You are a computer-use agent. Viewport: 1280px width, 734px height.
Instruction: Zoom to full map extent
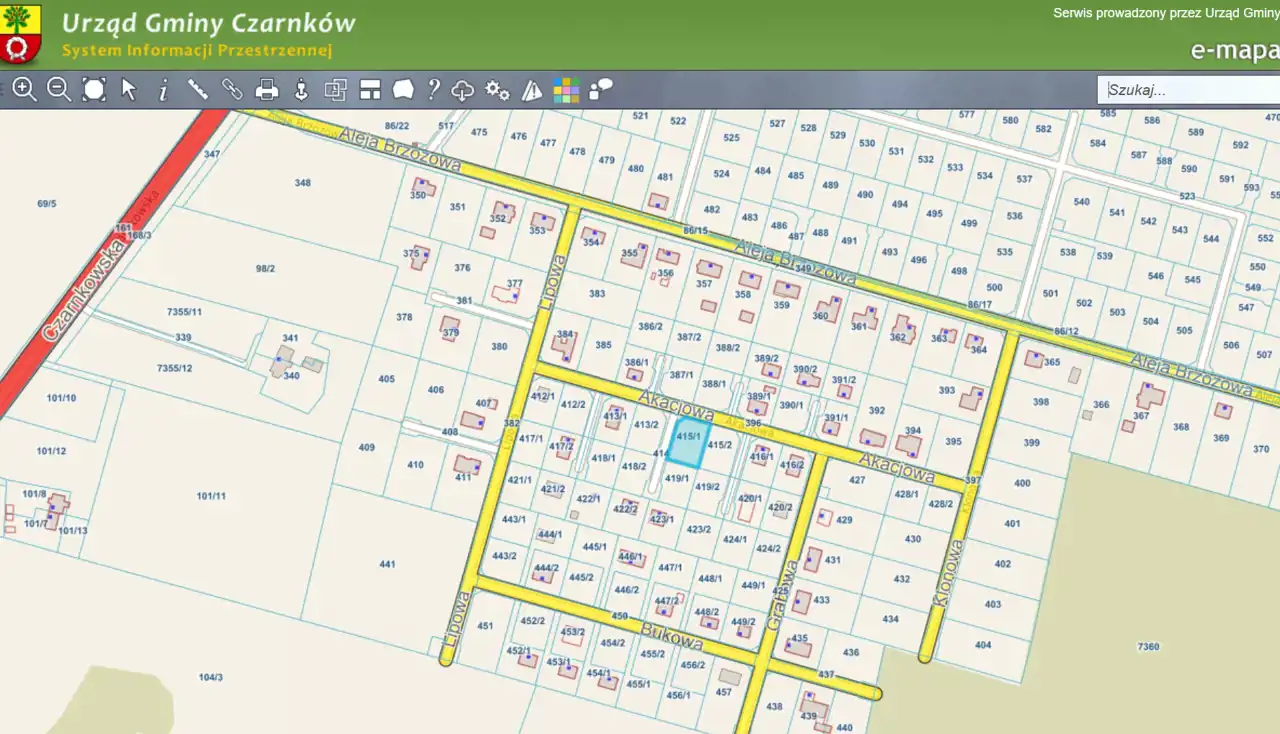coord(94,90)
